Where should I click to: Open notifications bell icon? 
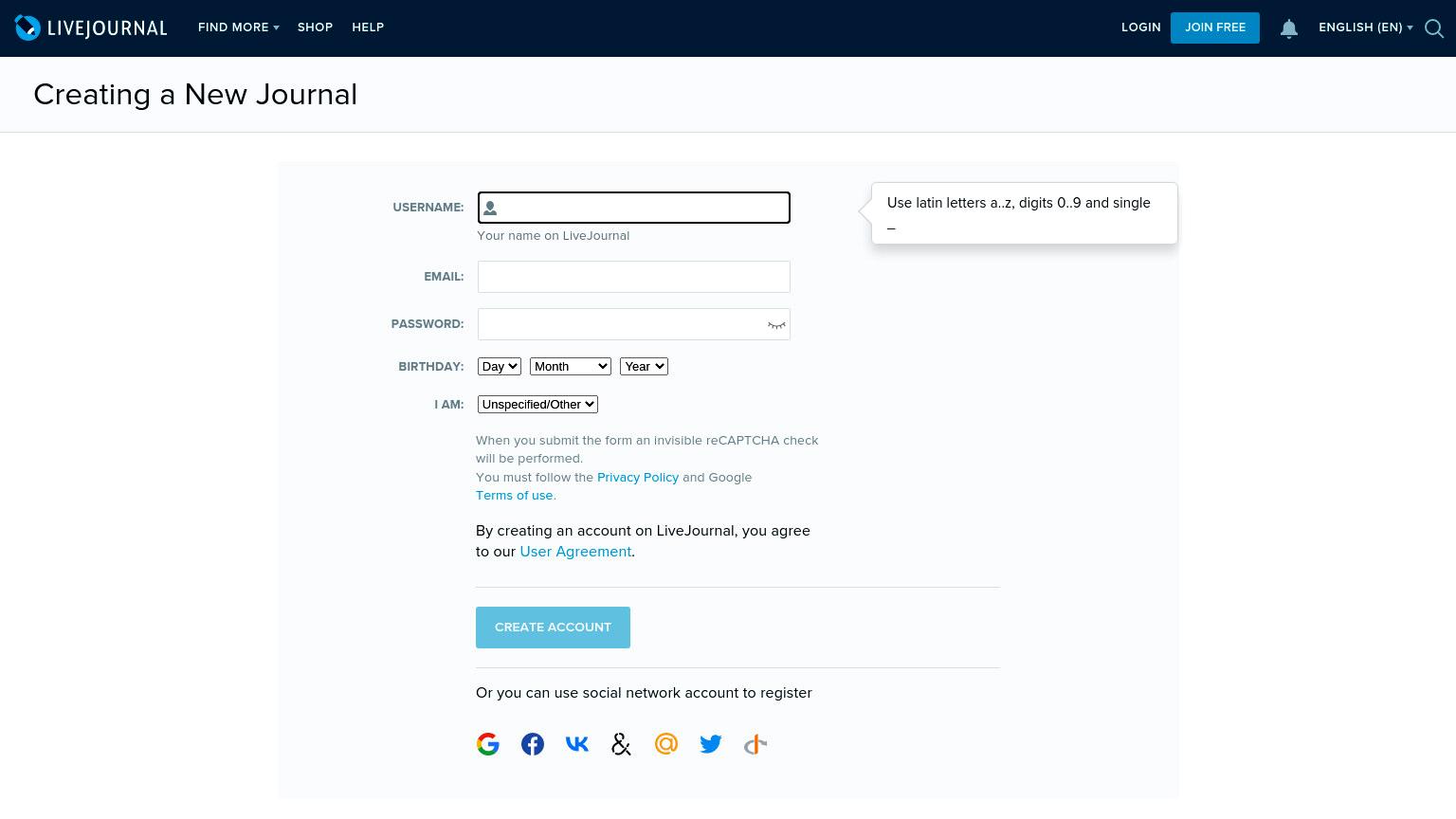coord(1289,28)
